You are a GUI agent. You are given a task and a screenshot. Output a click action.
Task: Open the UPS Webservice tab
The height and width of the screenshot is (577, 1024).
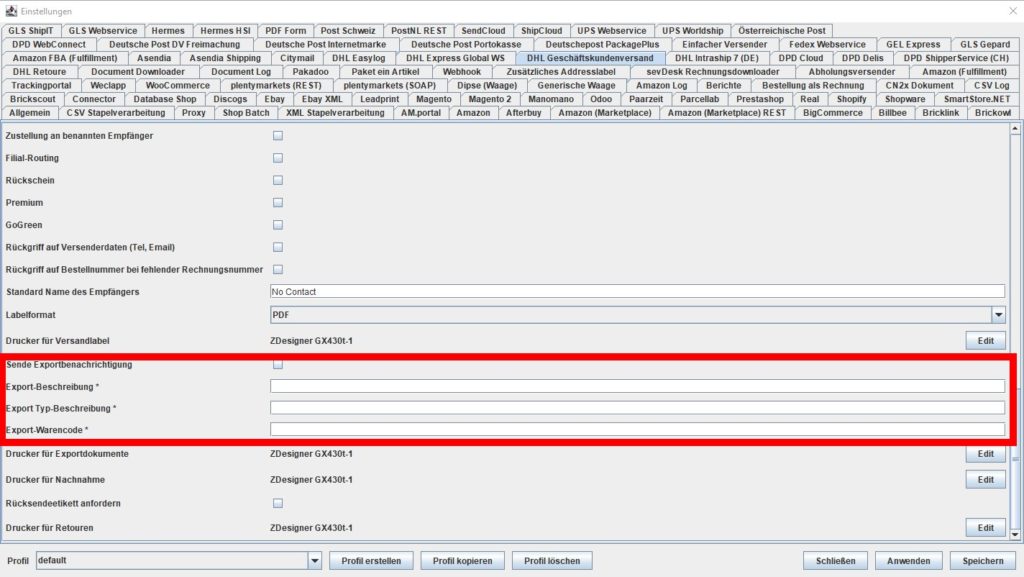611,31
